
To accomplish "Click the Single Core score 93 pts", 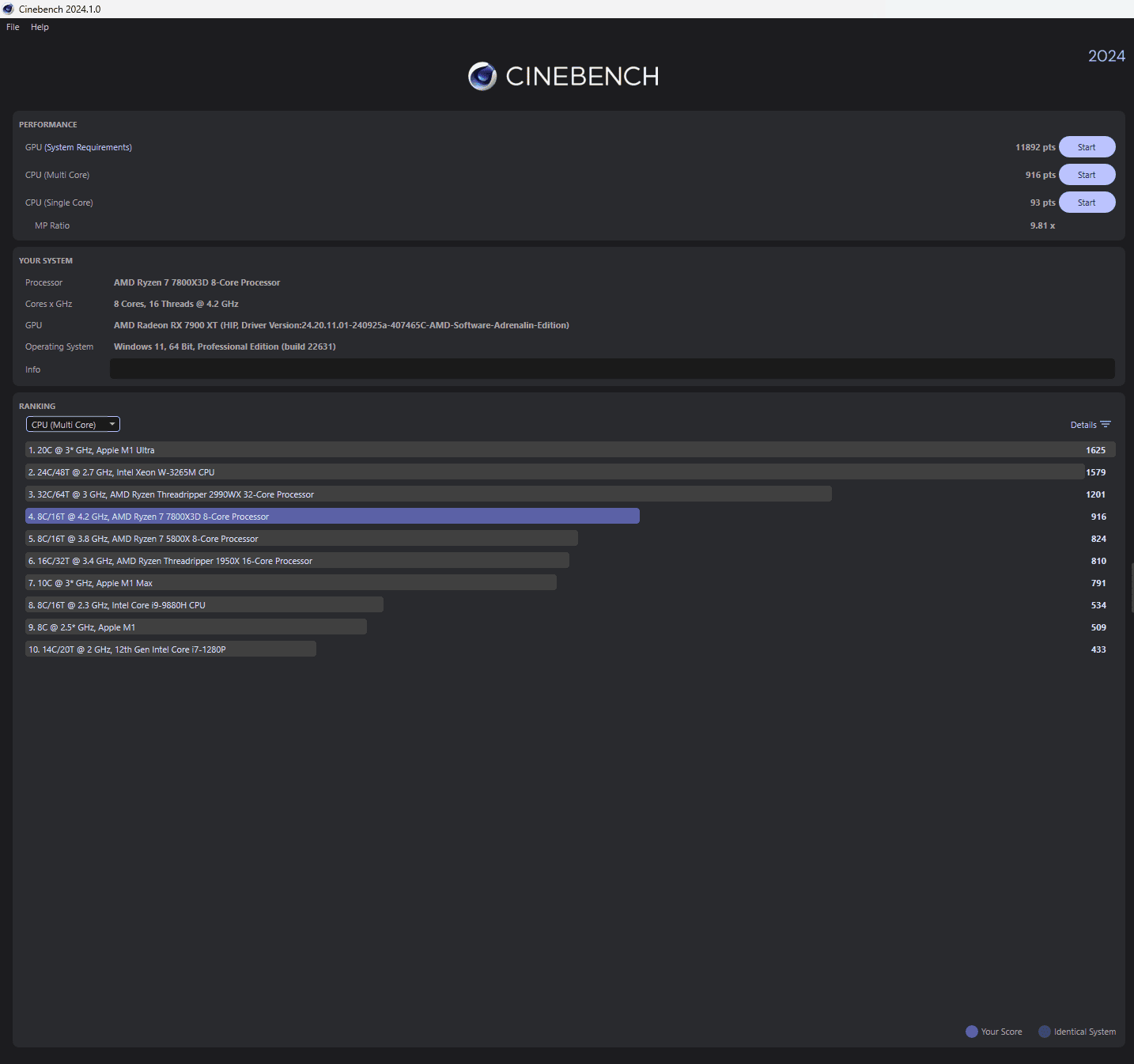I will [x=1043, y=203].
